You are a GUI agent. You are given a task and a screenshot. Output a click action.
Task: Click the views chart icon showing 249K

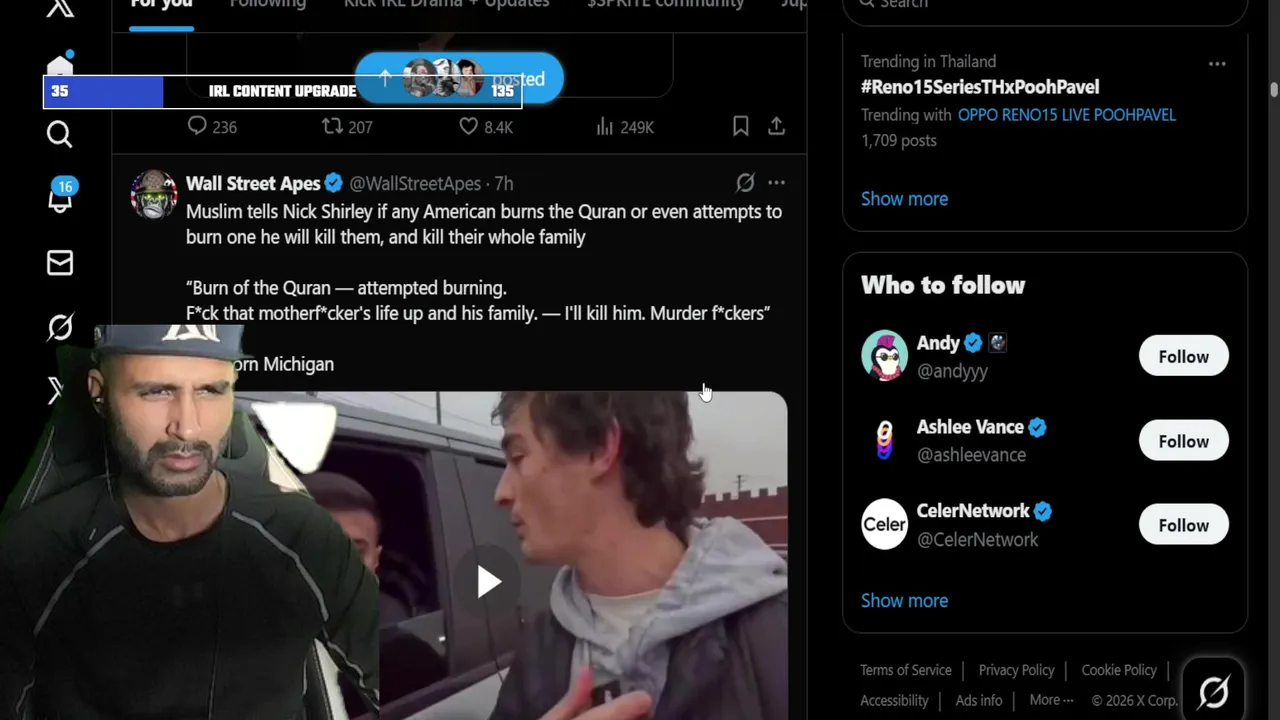(x=605, y=127)
